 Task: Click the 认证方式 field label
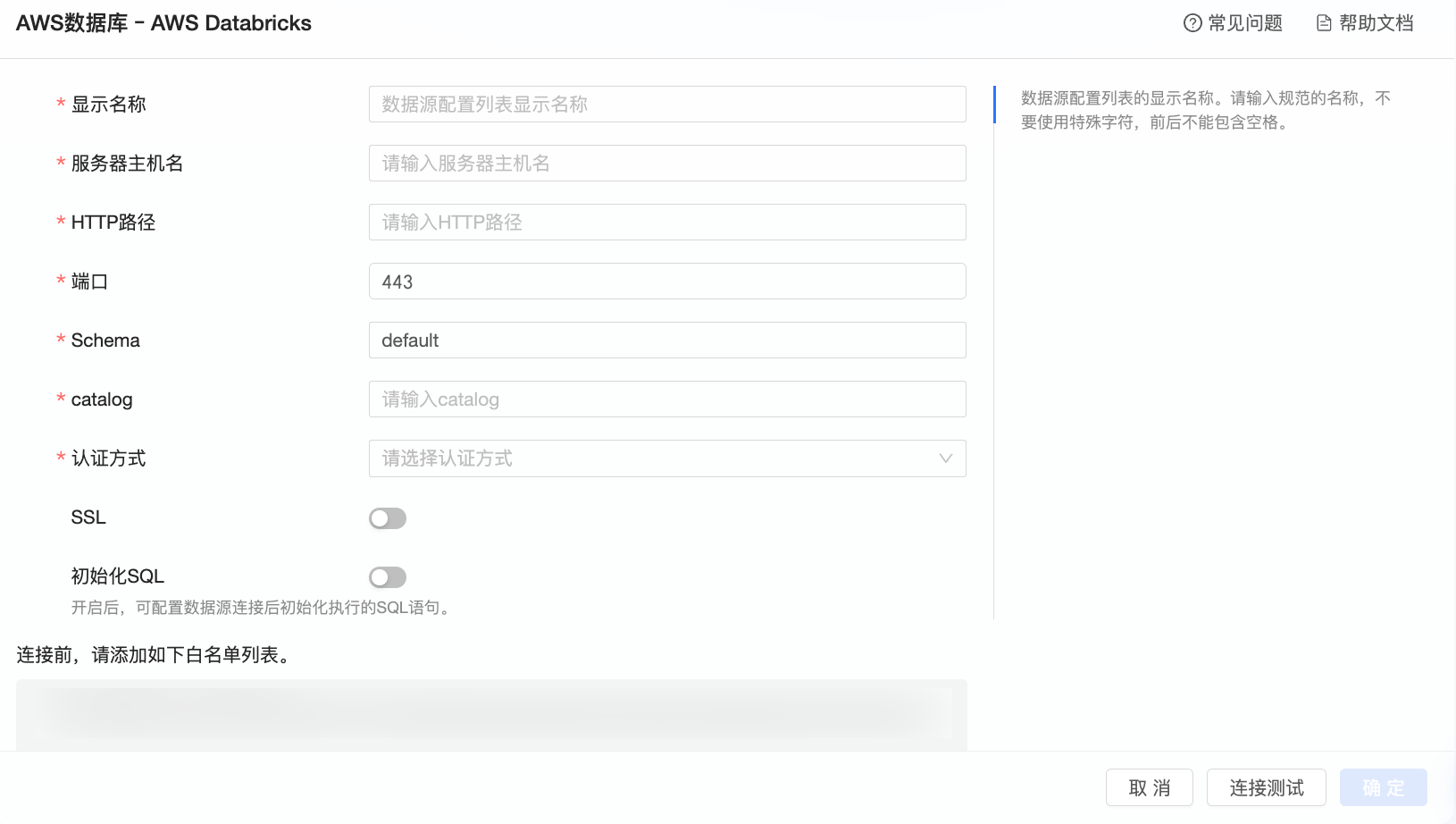tap(109, 458)
